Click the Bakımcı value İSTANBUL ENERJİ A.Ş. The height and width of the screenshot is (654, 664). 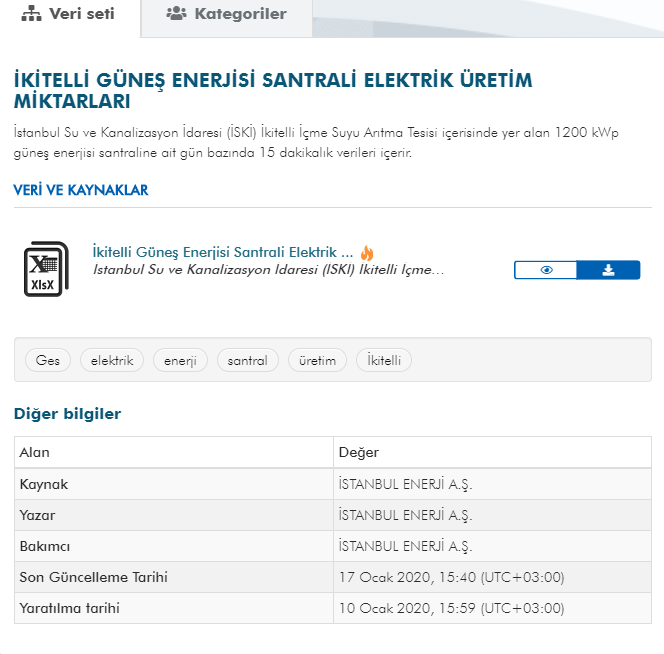click(405, 546)
